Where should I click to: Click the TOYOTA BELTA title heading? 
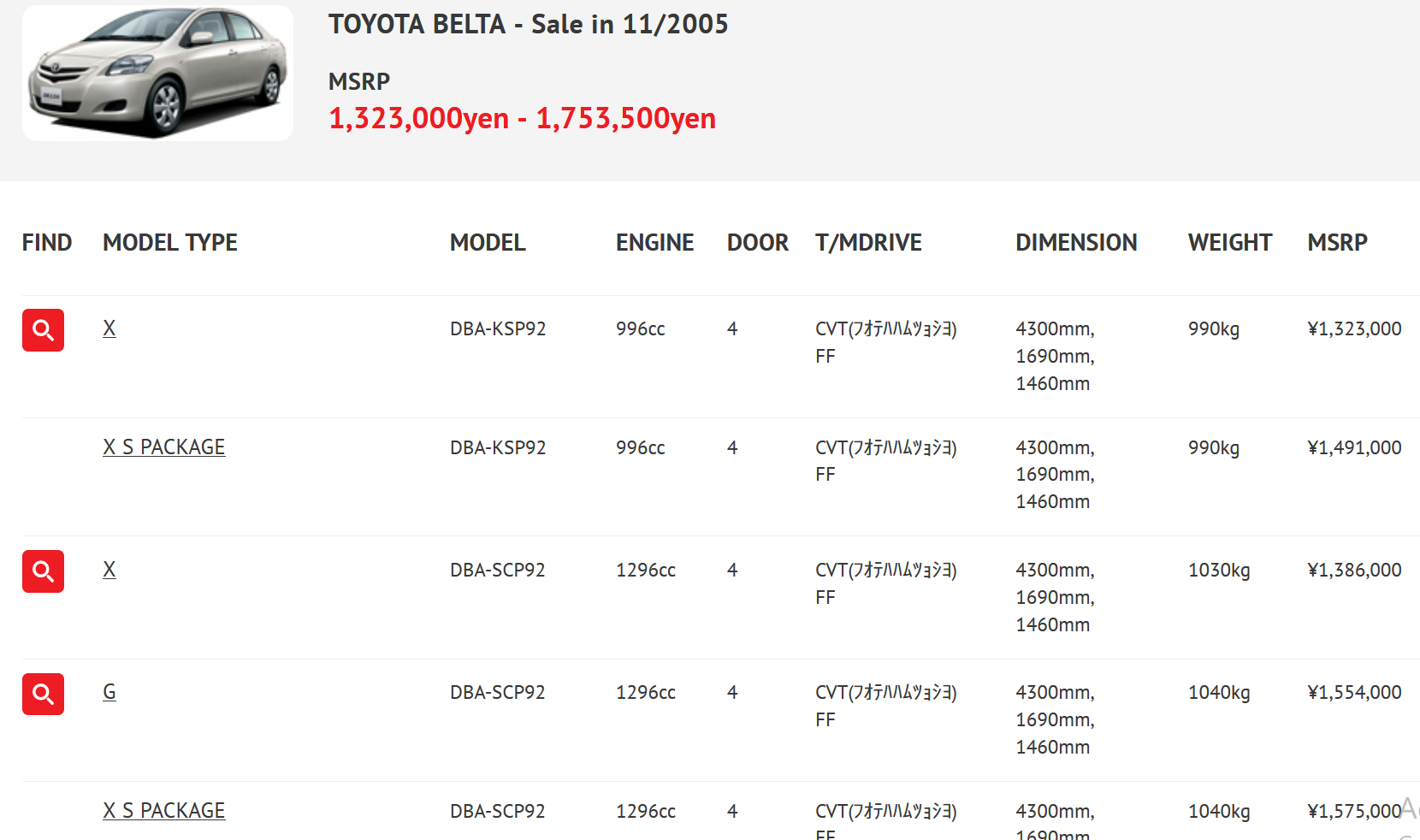pos(528,24)
